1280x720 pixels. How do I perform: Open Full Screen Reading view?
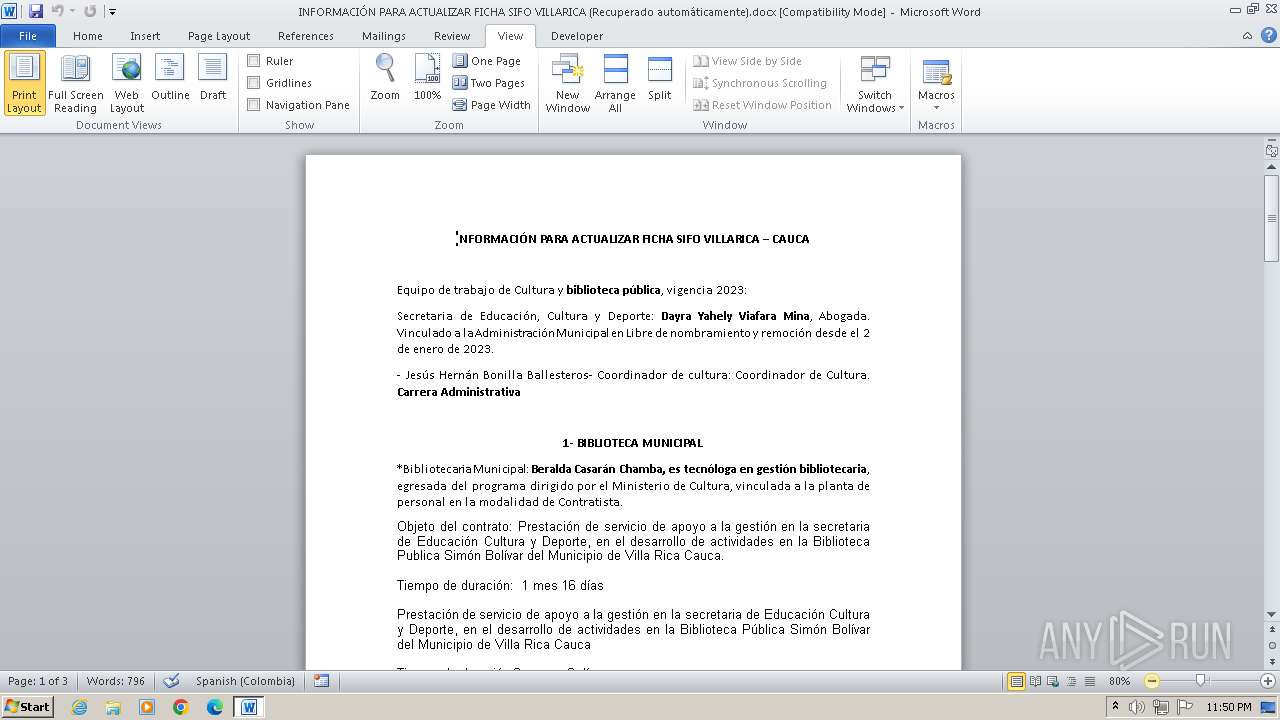[75, 84]
